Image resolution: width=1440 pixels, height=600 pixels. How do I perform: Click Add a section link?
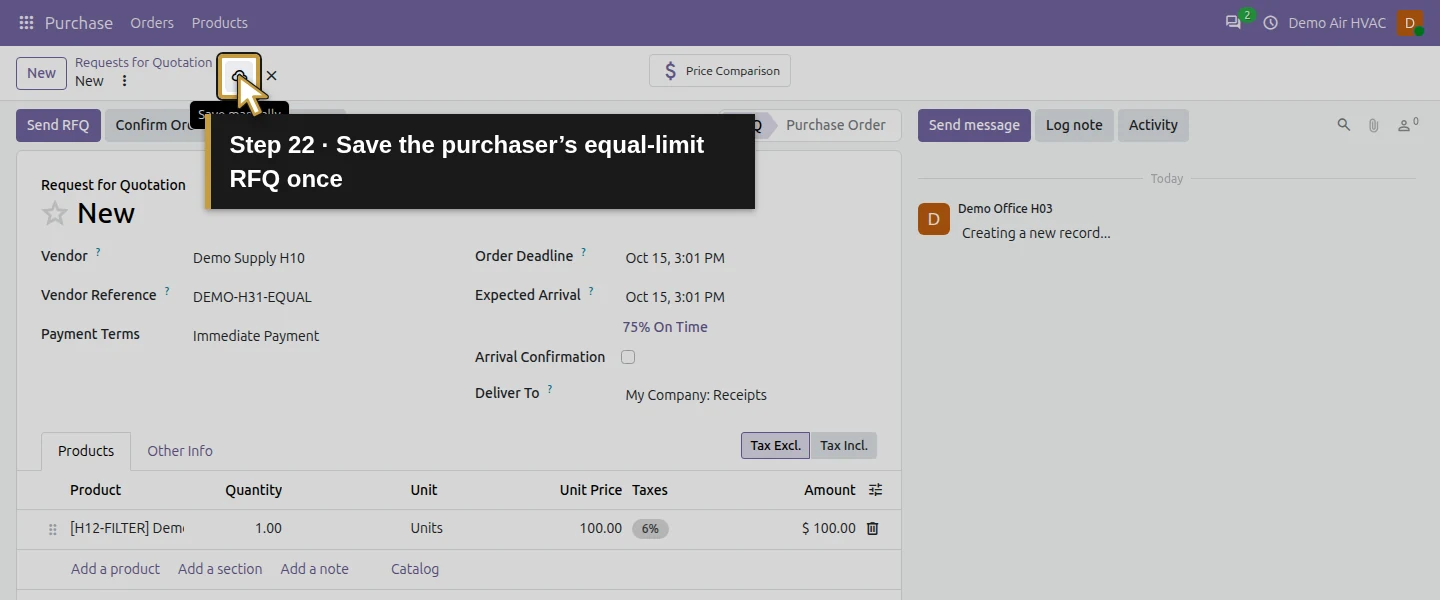[220, 569]
